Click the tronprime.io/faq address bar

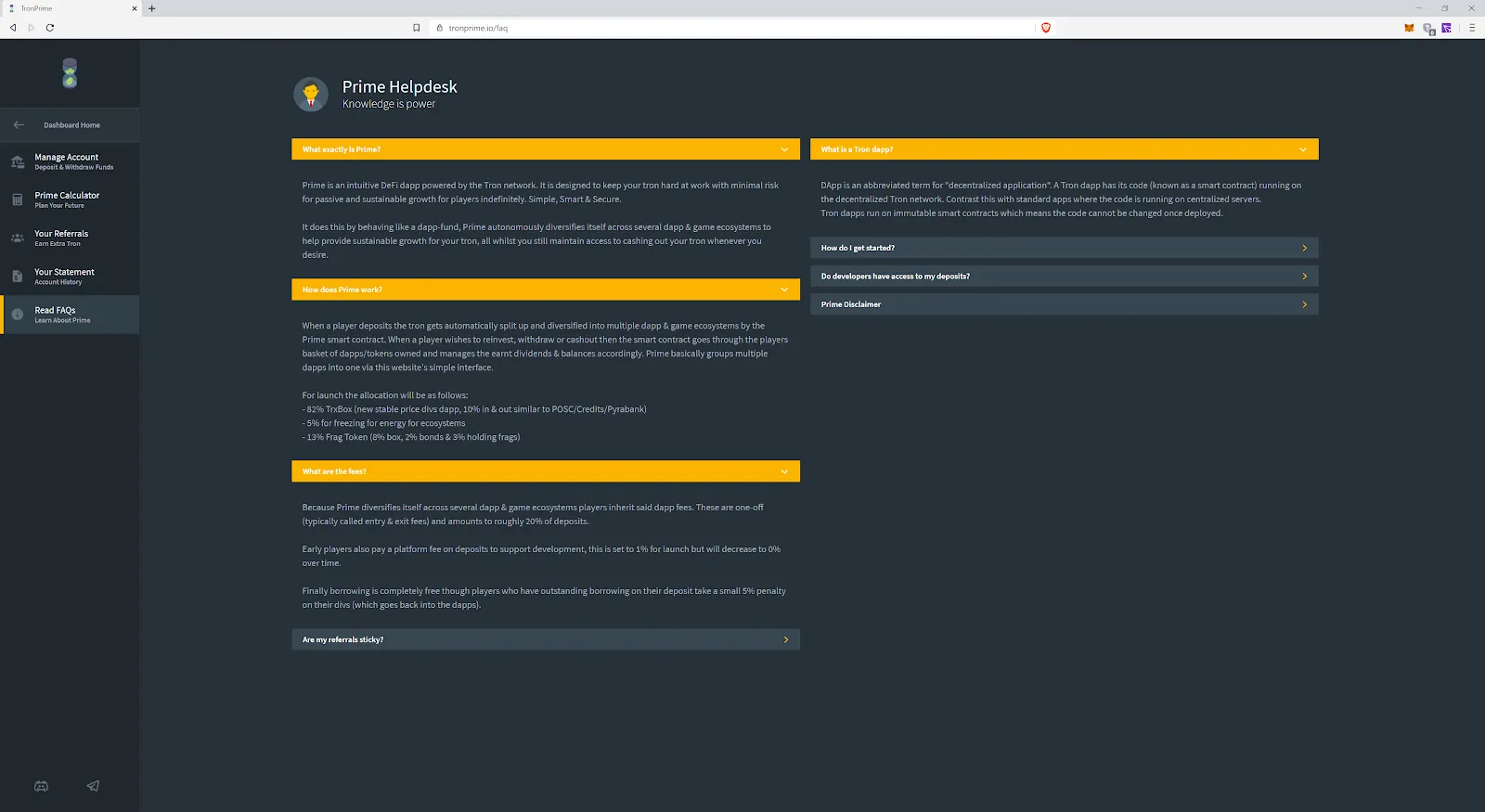point(724,28)
